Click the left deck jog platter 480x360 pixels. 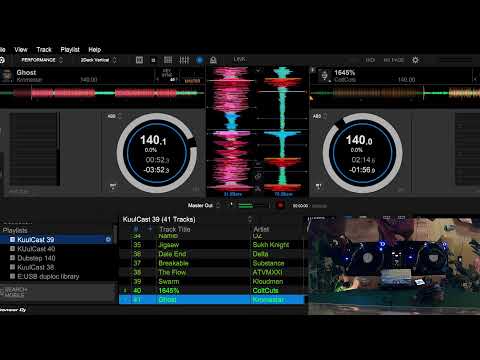(x=157, y=153)
